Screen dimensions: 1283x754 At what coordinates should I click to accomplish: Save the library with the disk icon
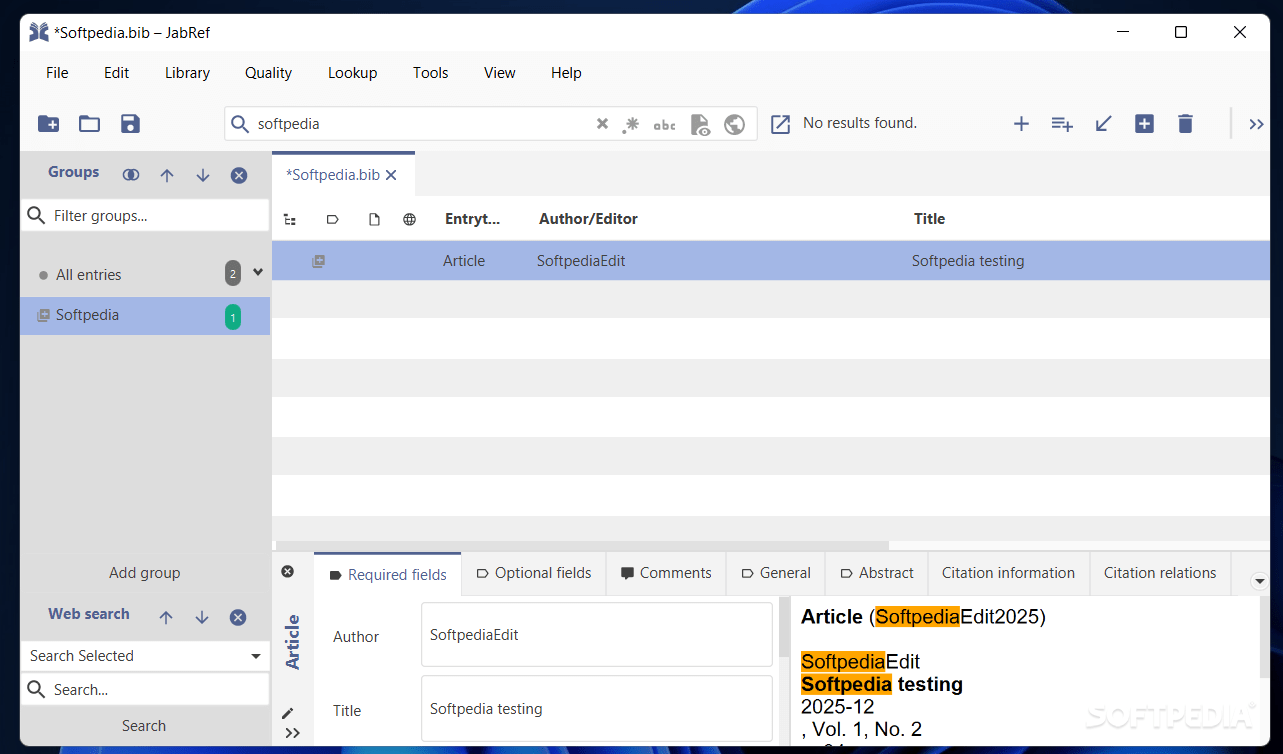pos(130,124)
